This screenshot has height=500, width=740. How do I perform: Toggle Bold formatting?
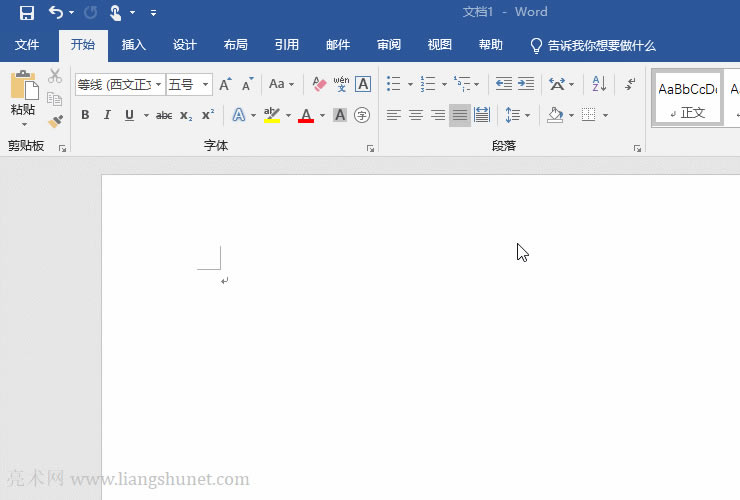[x=85, y=115]
